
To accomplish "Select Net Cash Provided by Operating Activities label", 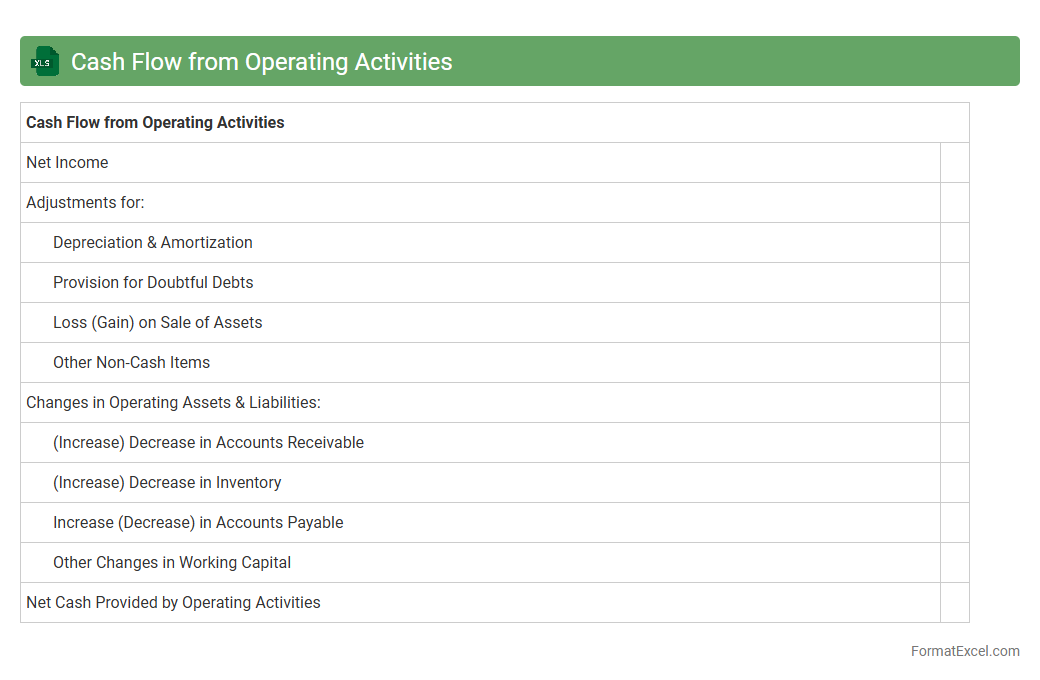I will pos(173,603).
